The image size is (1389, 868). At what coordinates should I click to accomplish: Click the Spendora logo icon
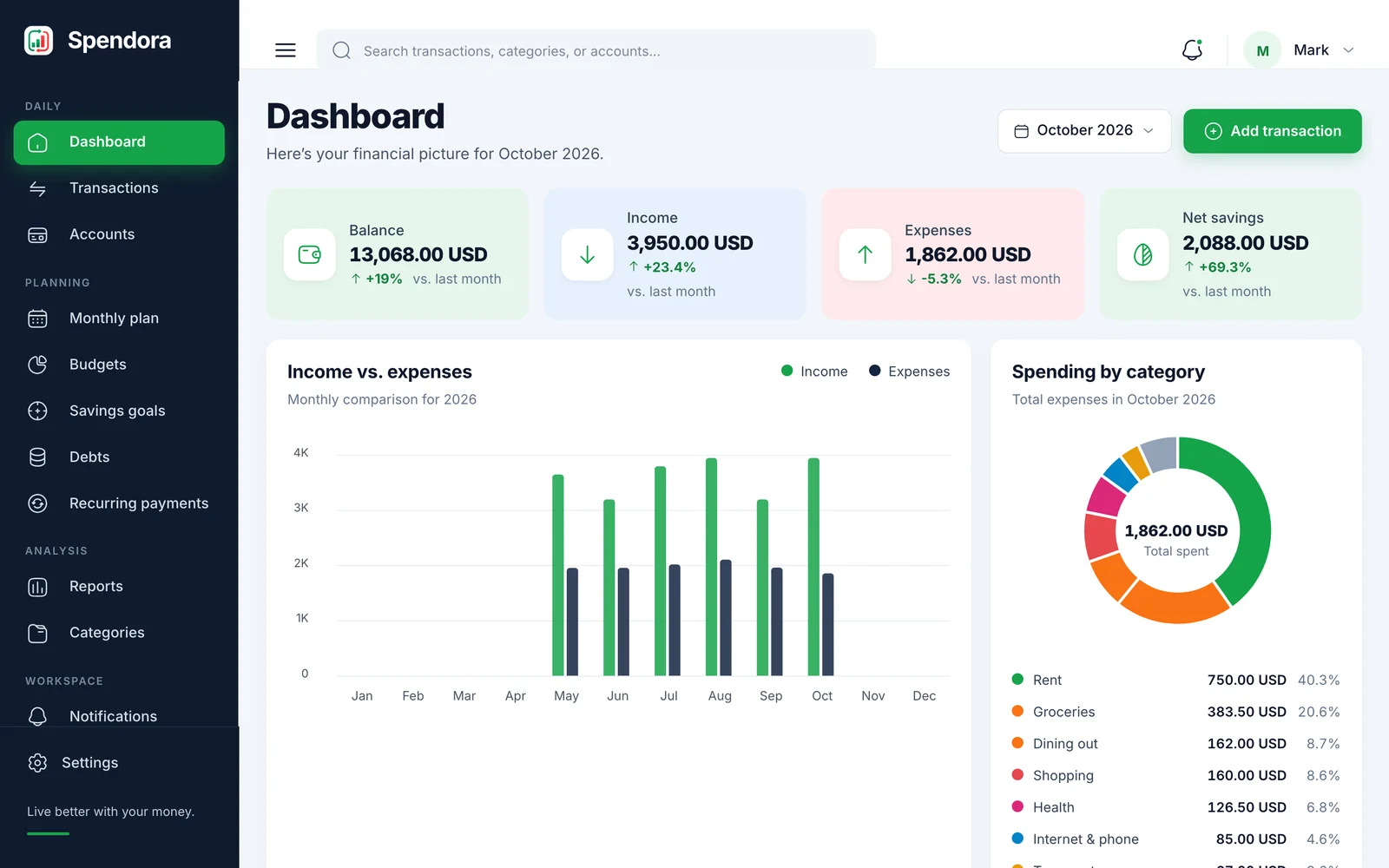(38, 40)
